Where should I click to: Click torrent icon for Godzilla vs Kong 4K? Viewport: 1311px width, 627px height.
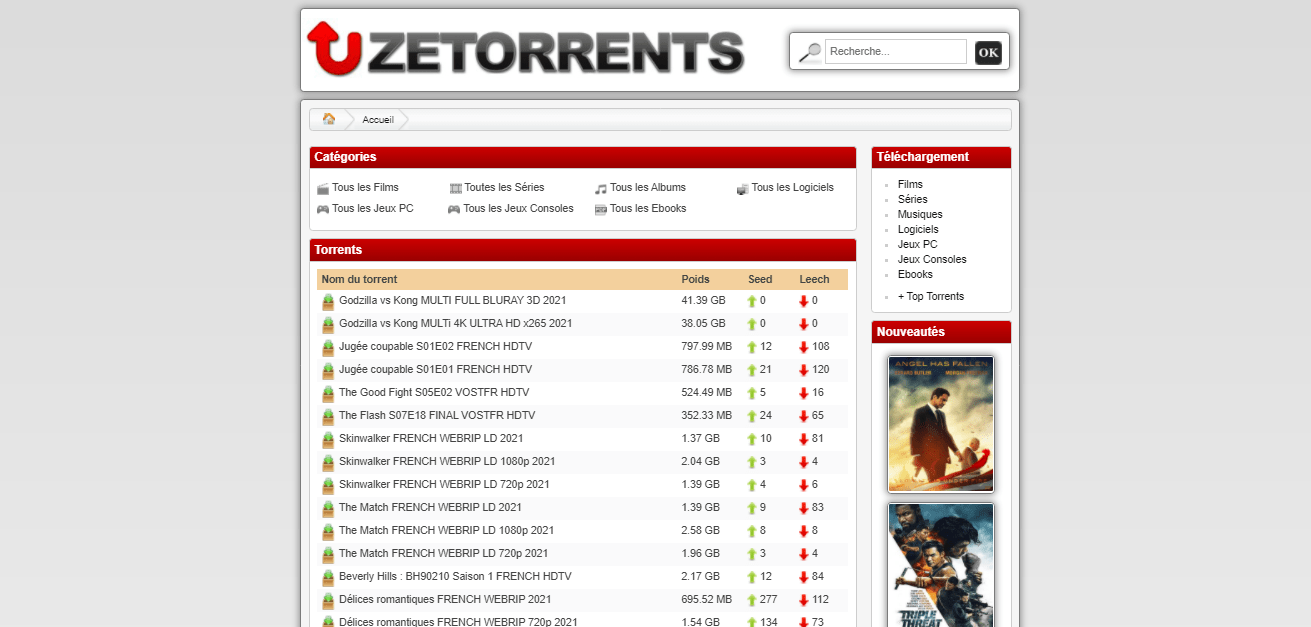click(x=328, y=324)
